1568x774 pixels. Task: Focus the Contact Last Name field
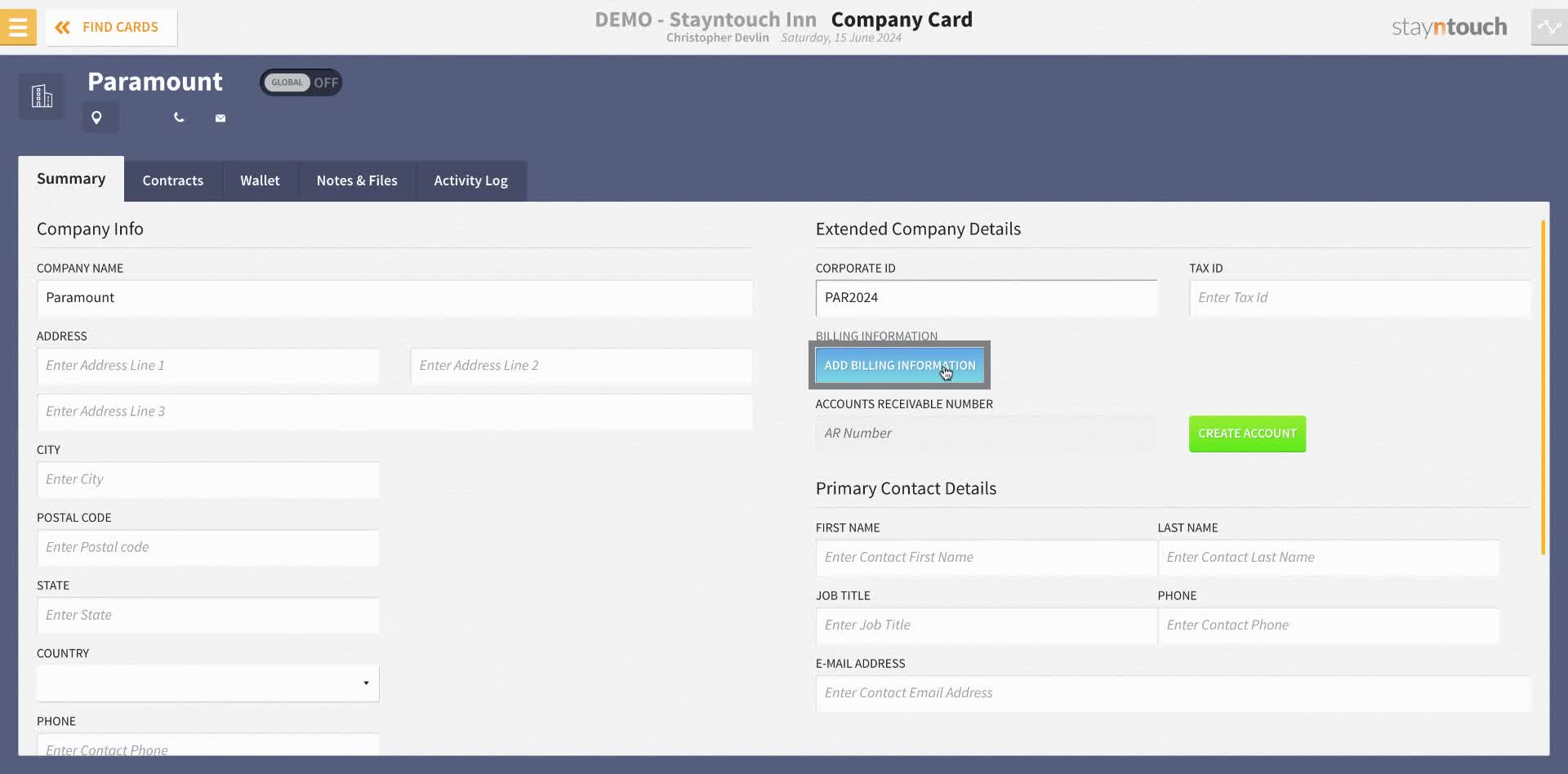[x=1329, y=558]
